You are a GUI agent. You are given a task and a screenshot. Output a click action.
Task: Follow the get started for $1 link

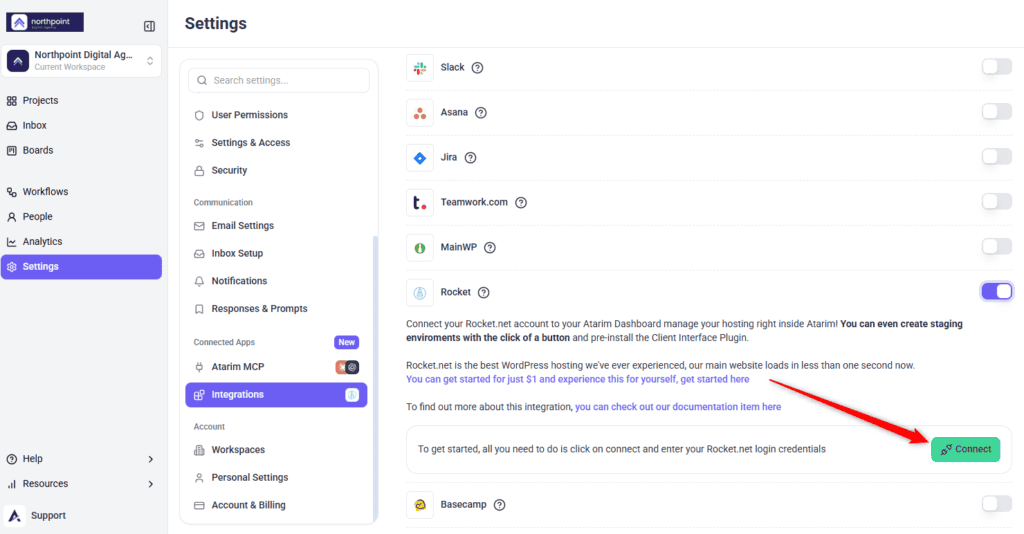point(577,379)
